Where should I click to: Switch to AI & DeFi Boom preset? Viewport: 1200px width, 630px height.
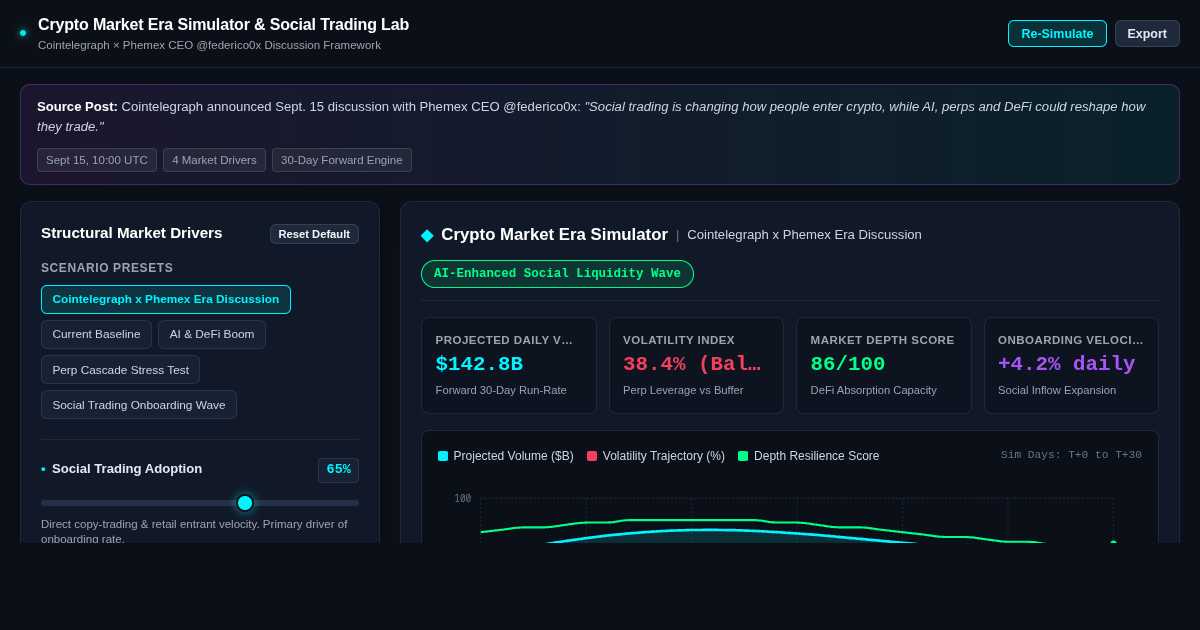pos(212,334)
